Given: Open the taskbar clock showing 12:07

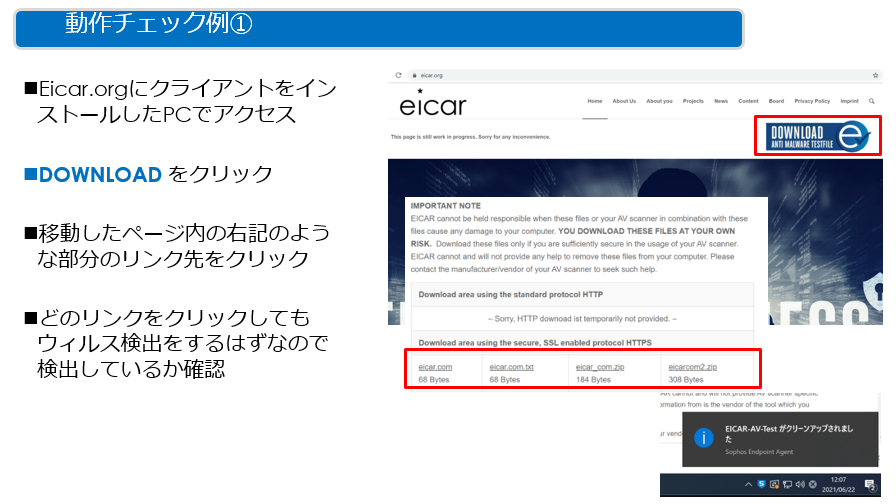Looking at the screenshot, I should click(836, 484).
